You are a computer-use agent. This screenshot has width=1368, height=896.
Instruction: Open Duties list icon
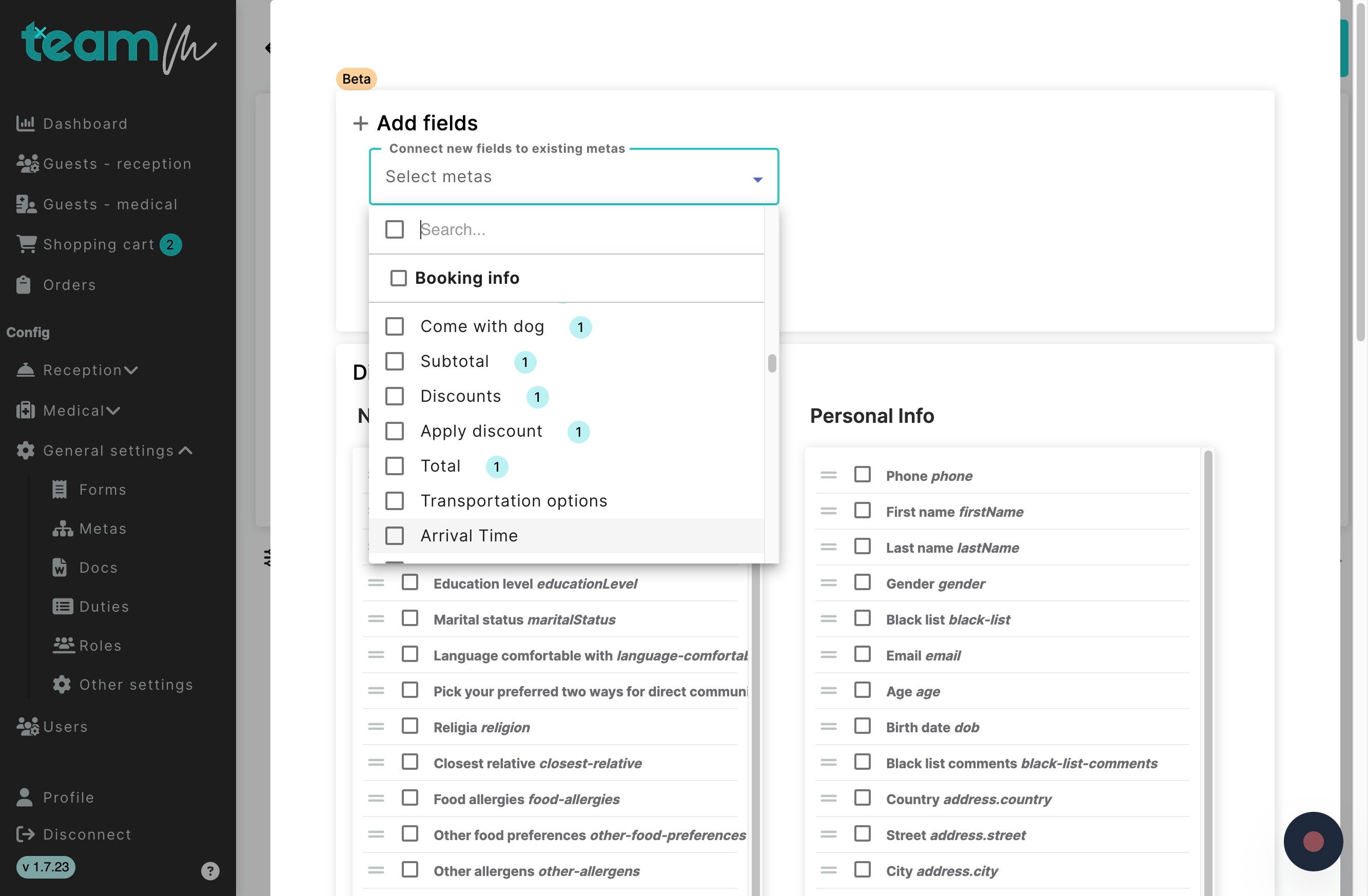point(63,607)
